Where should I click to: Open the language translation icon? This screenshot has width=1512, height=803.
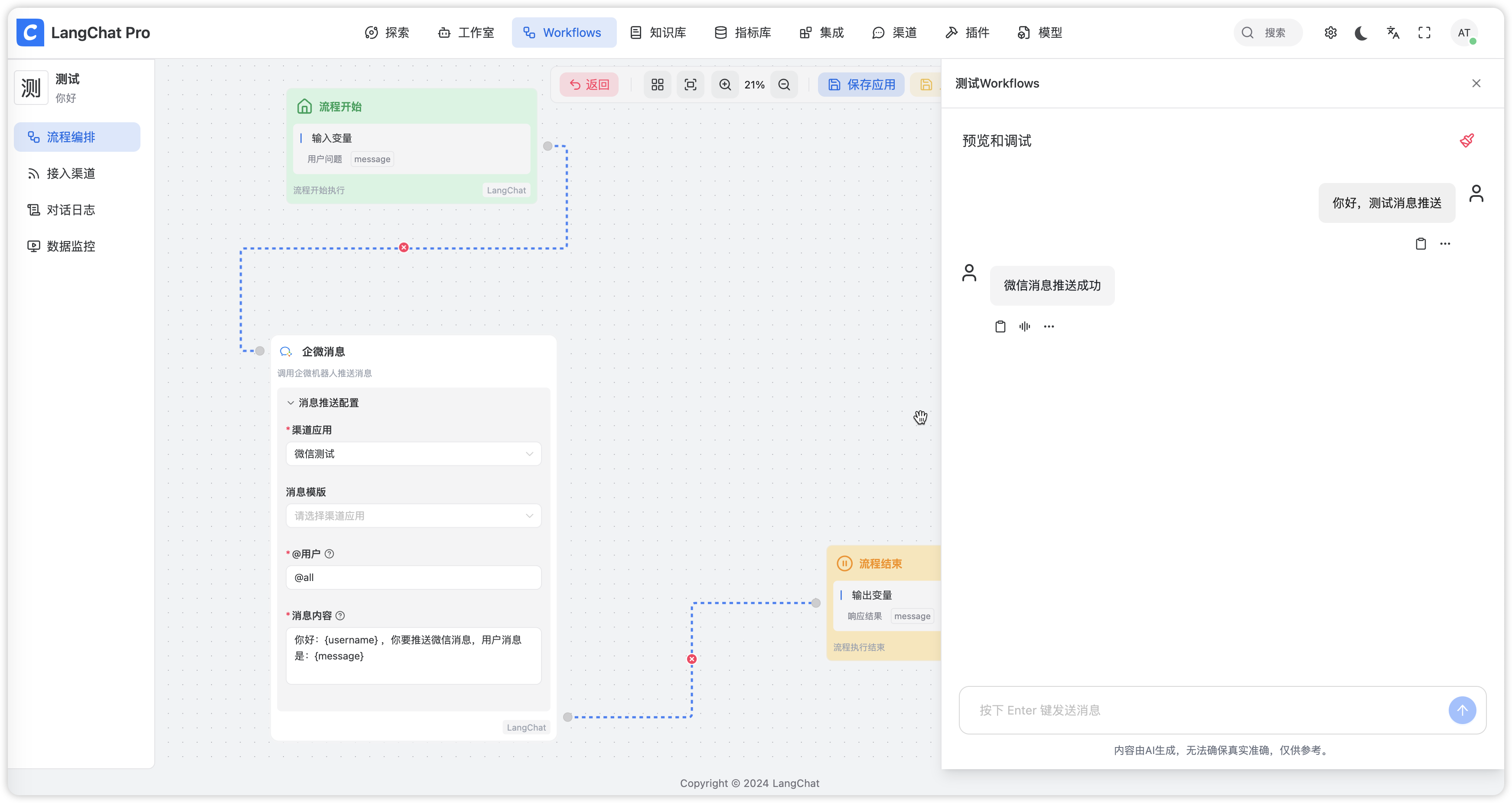coord(1393,33)
